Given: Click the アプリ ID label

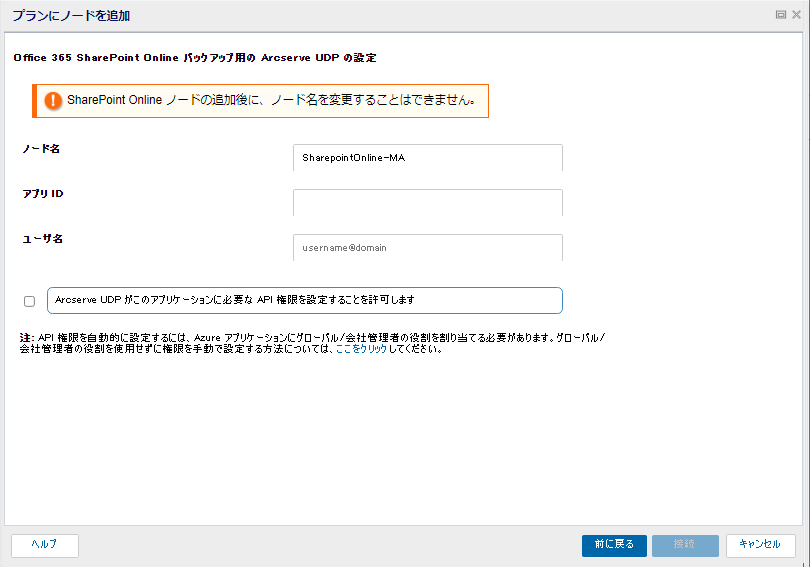Looking at the screenshot, I should coord(43,194).
